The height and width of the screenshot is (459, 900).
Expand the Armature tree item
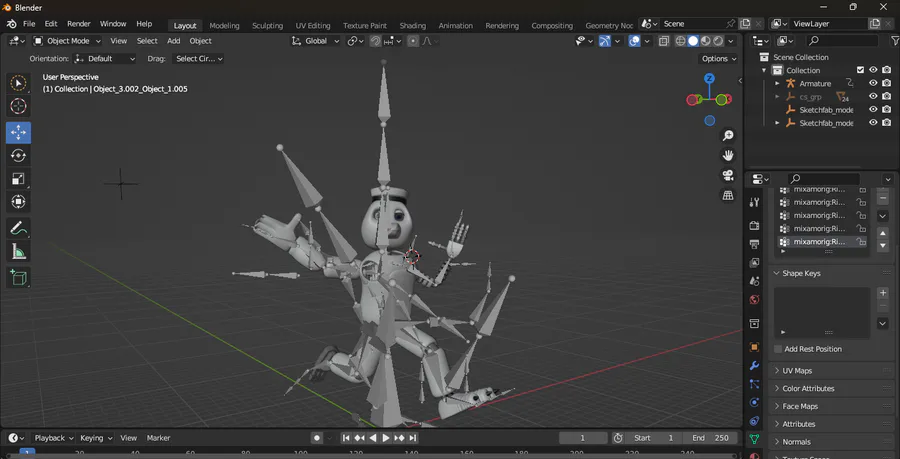pos(777,83)
